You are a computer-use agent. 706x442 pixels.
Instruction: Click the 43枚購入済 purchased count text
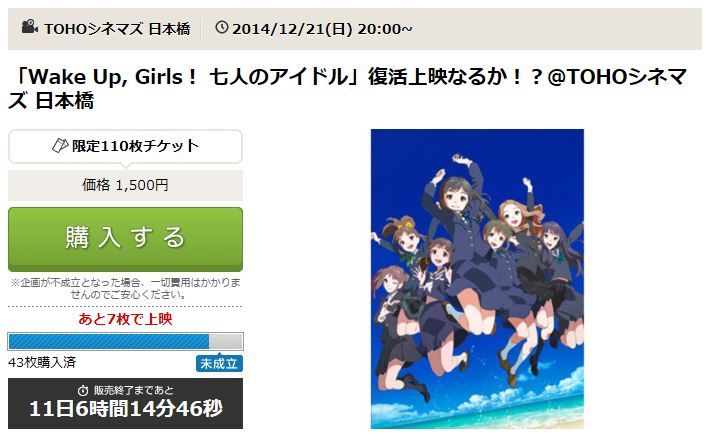coord(42,362)
